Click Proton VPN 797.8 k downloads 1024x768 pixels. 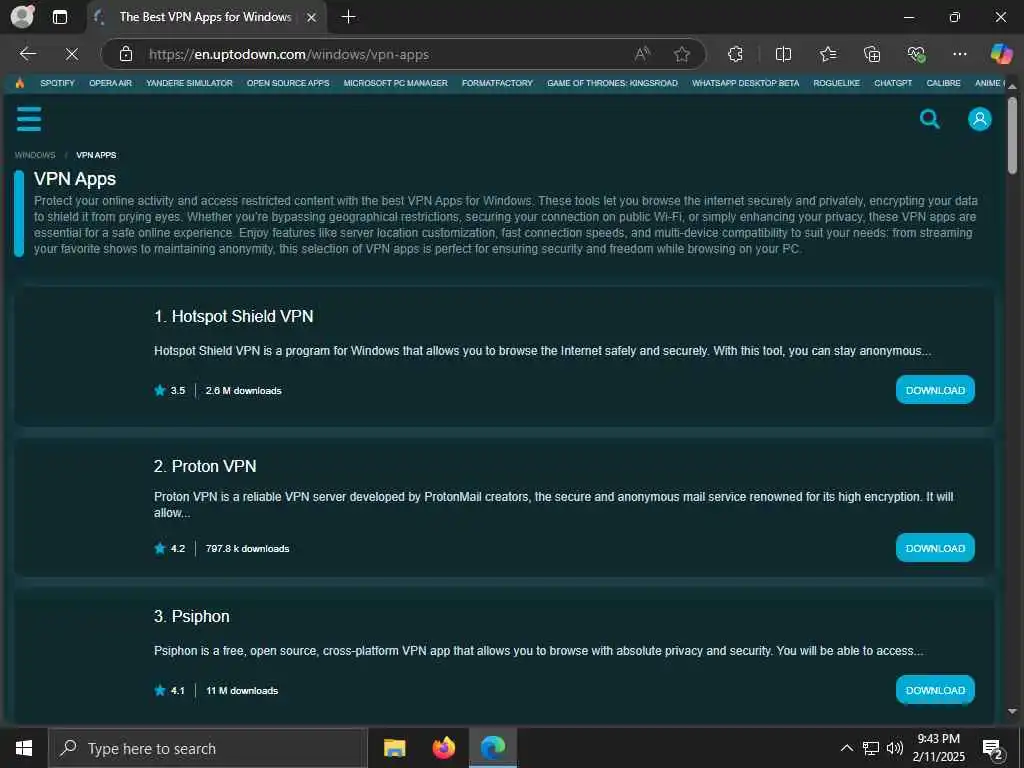click(248, 549)
